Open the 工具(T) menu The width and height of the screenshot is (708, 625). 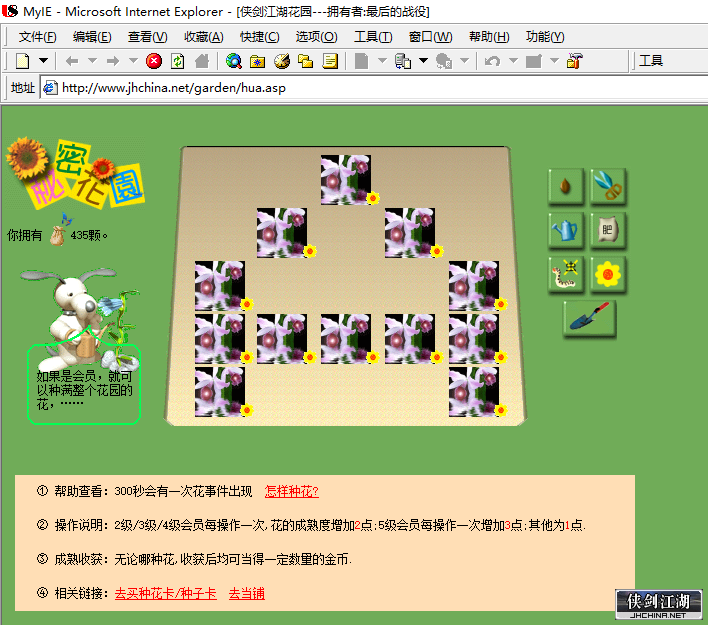[373, 37]
